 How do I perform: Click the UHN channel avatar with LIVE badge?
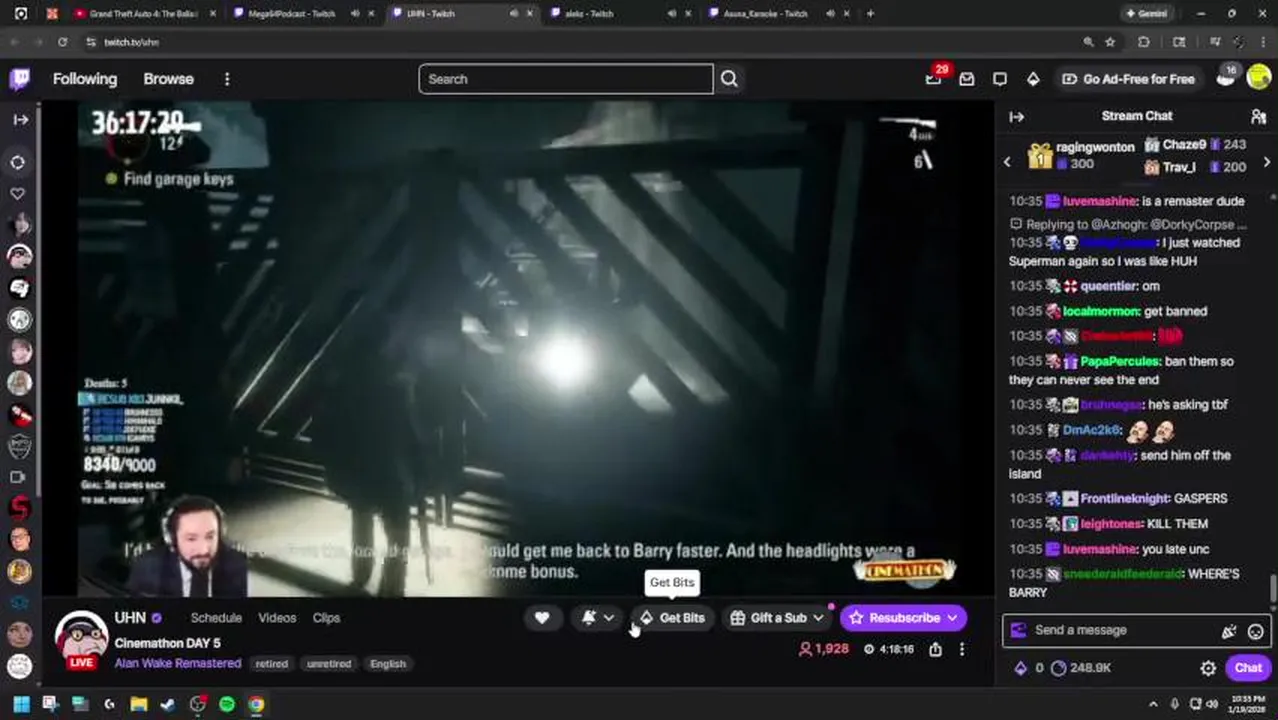(x=81, y=638)
